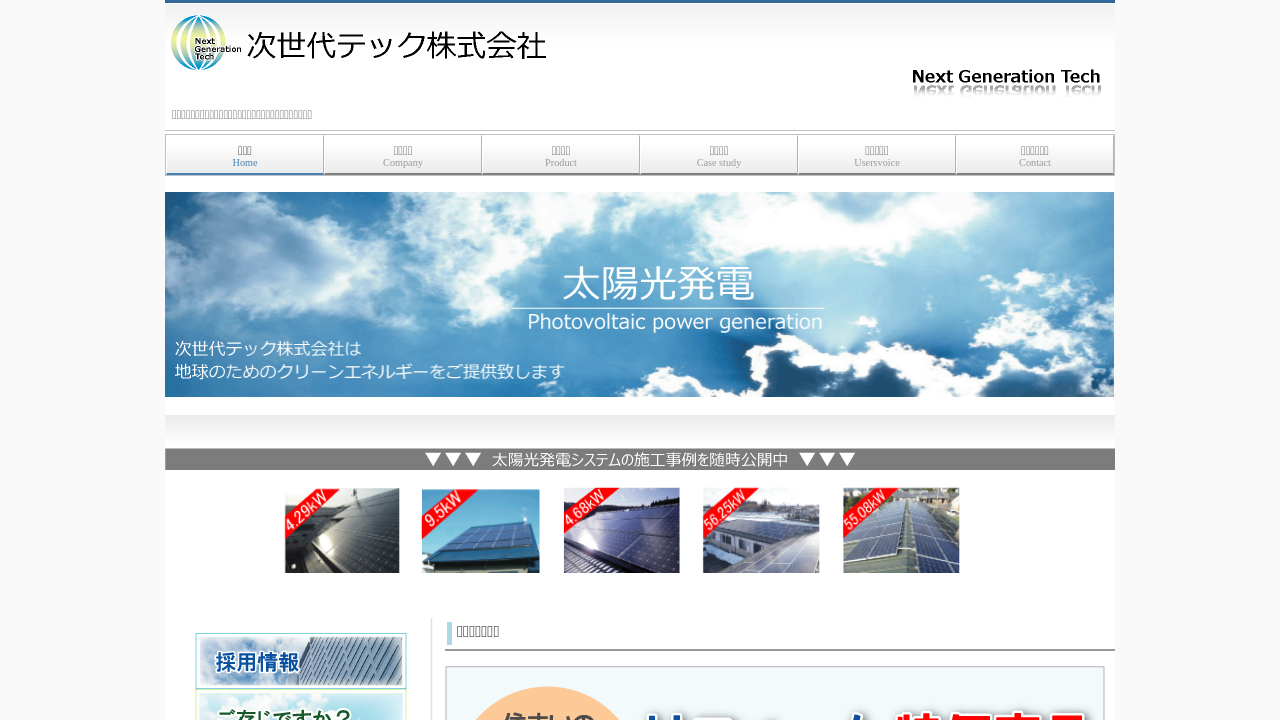Image resolution: width=1280 pixels, height=720 pixels.
Task: View the 4.29kW solar installation thumbnail
Action: pos(342,530)
